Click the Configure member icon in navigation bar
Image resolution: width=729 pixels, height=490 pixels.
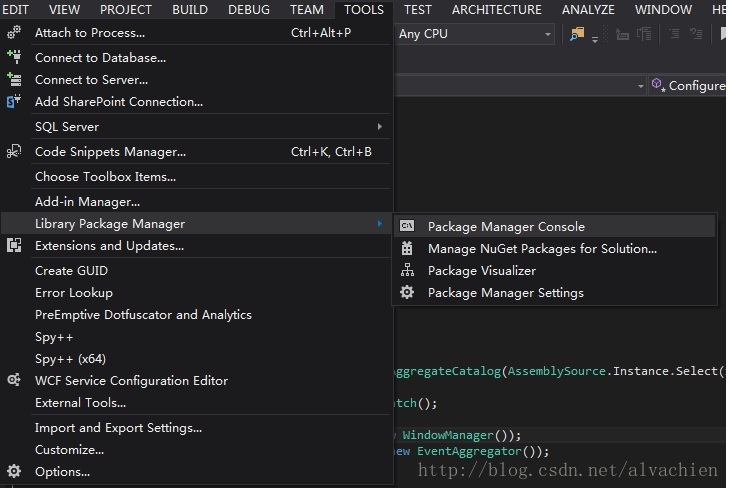click(x=658, y=85)
